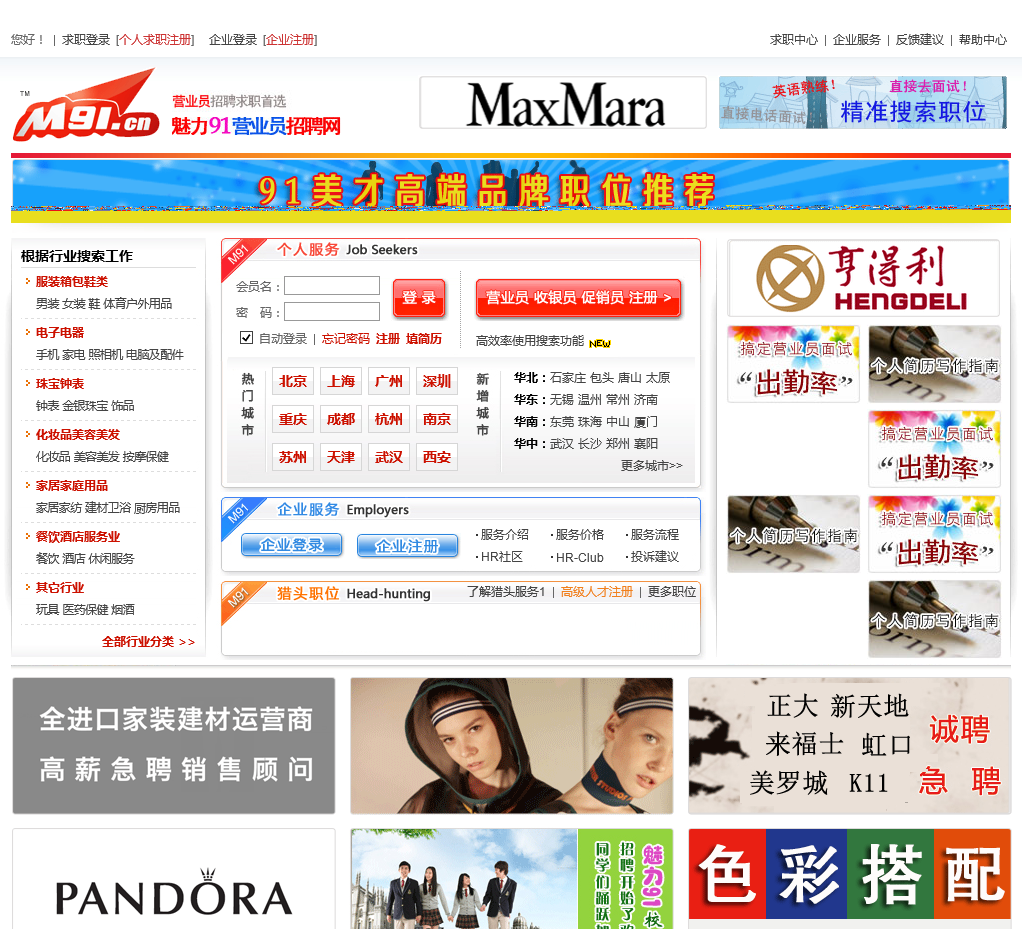Select the 上海 city button
Screen dimensions: 1022x929
tap(341, 381)
